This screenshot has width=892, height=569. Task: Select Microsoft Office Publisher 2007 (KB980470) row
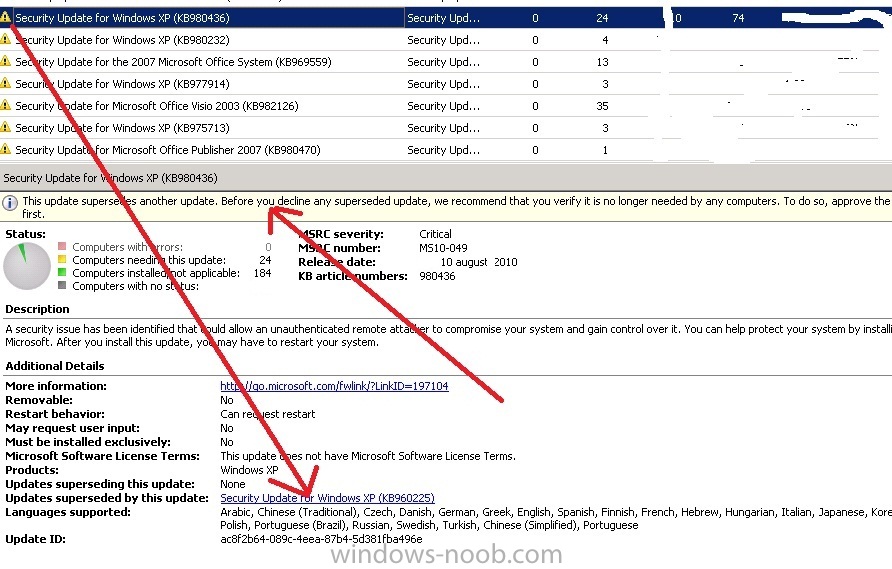tap(446, 150)
